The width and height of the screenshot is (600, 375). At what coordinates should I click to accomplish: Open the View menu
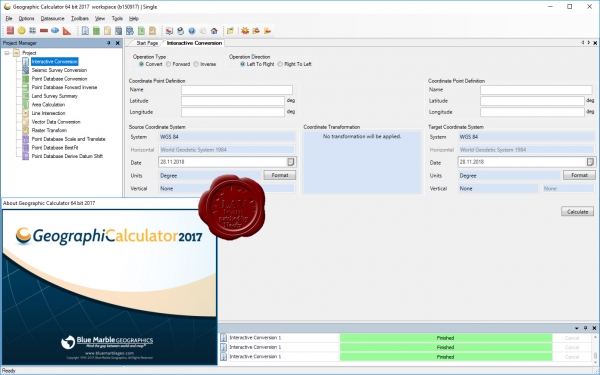pyautogui.click(x=100, y=18)
